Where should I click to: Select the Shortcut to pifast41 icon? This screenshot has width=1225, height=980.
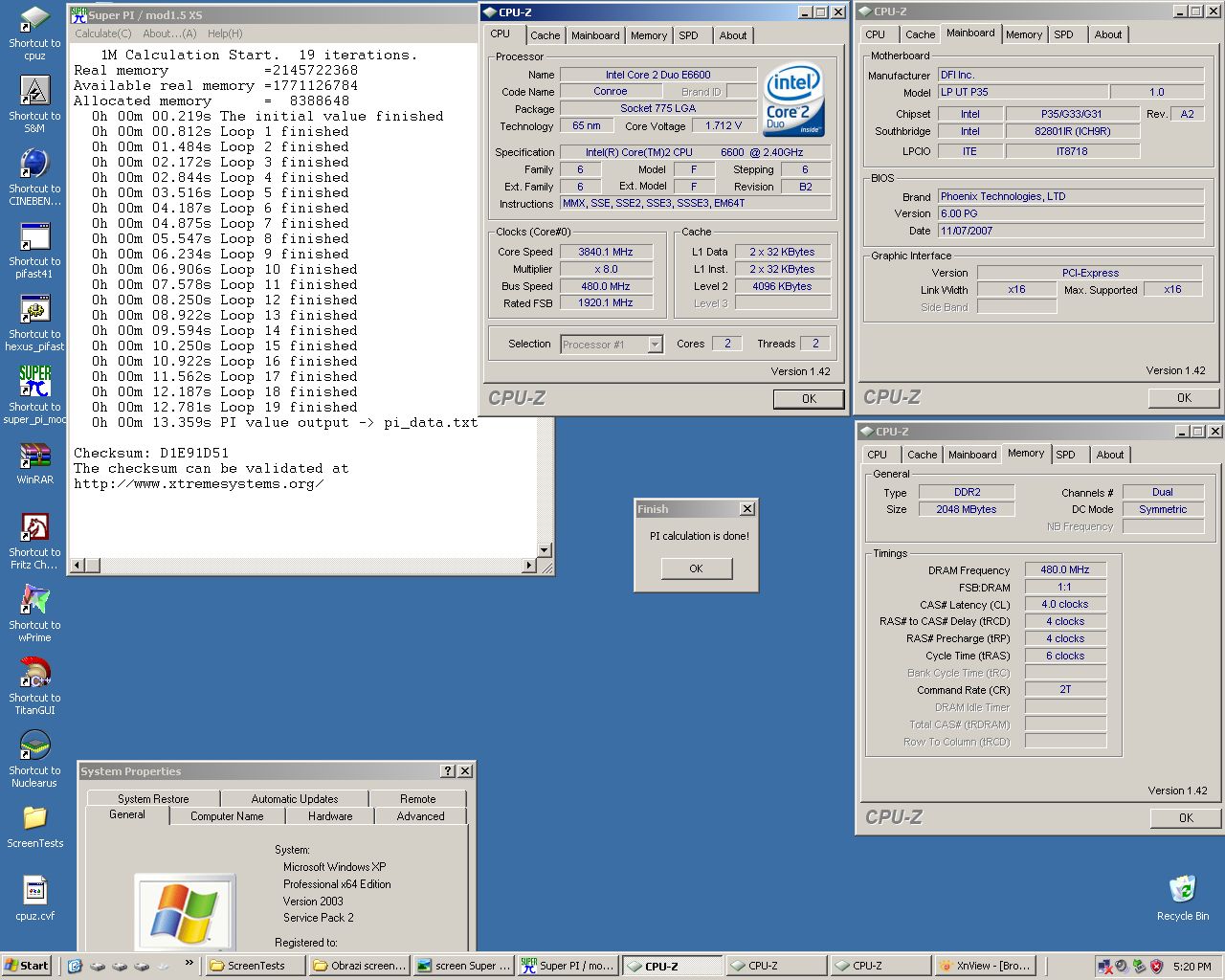tap(34, 251)
